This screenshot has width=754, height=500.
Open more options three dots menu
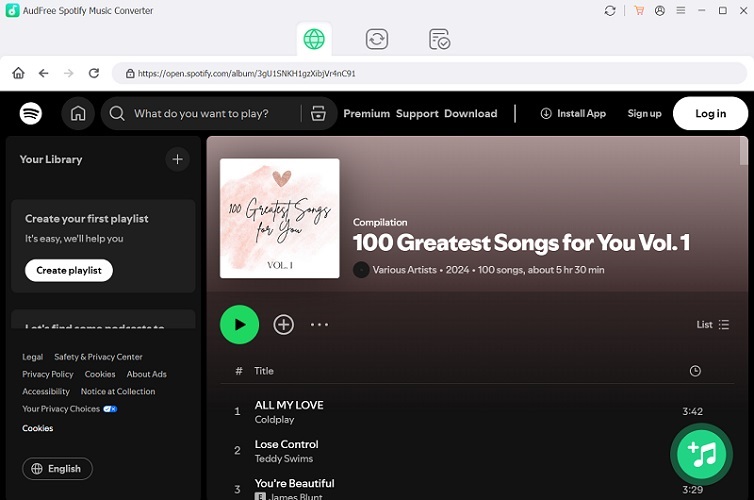tap(319, 325)
